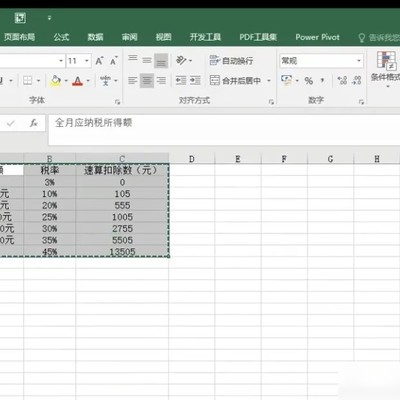Click the decrease font size icon
The image size is (400, 400).
[114, 61]
